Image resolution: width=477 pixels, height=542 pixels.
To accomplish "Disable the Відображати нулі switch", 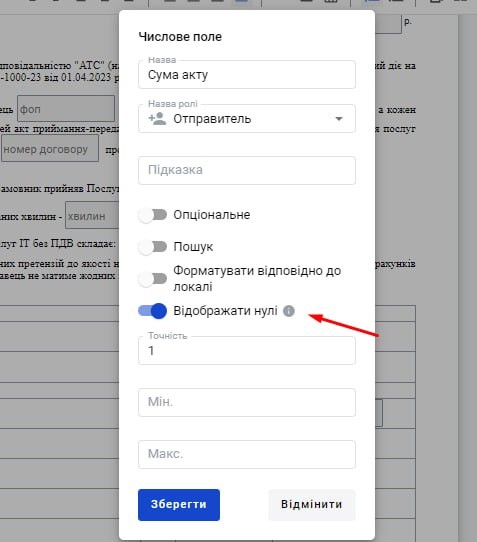I will click(x=152, y=311).
